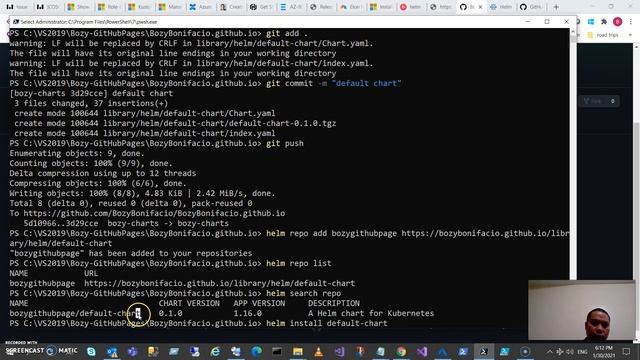
Task: Open the browser extensions puzzle icon
Action: (x=604, y=22)
